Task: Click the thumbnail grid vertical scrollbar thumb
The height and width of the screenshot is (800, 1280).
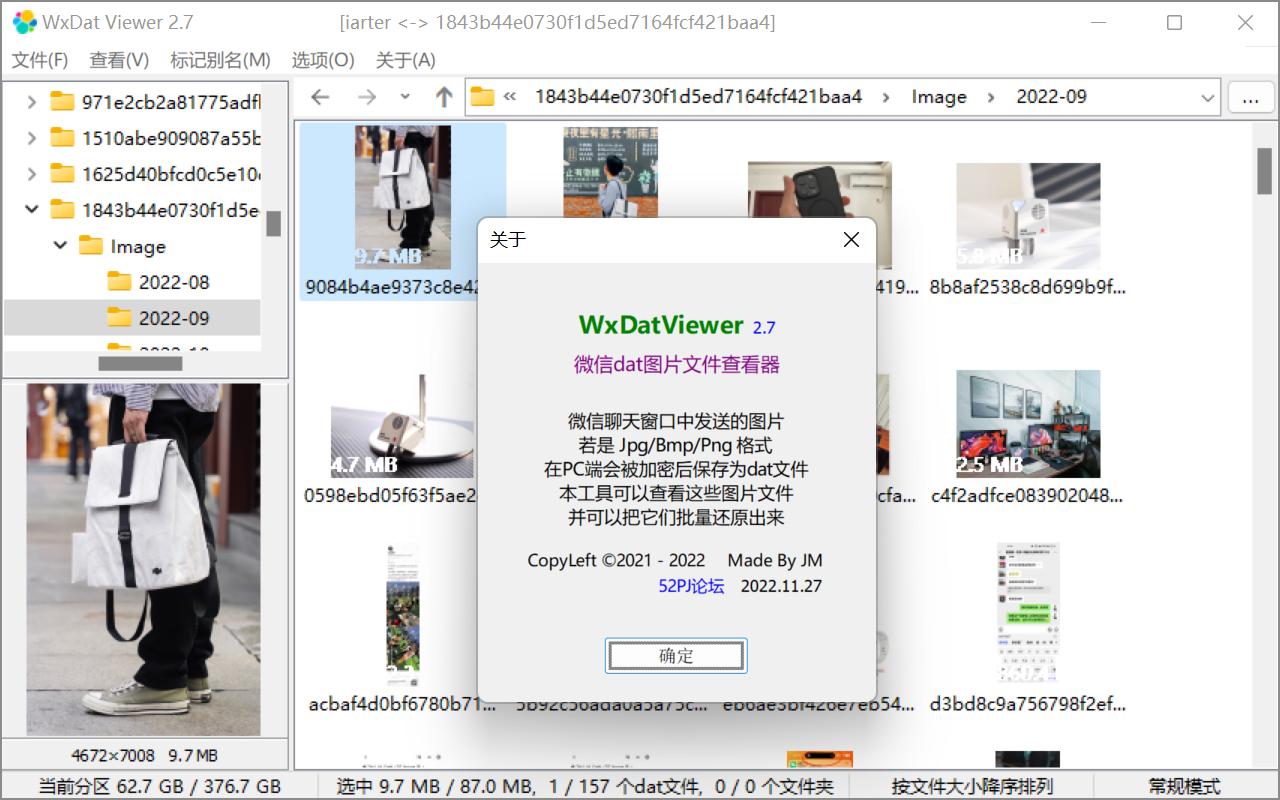Action: click(1264, 170)
